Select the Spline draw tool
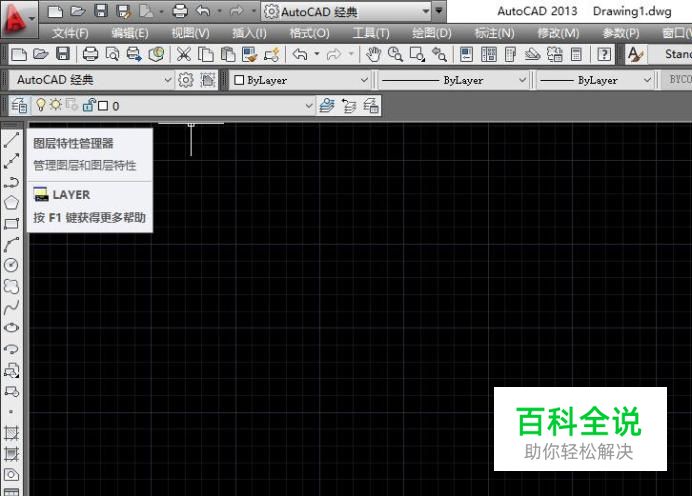 point(11,307)
